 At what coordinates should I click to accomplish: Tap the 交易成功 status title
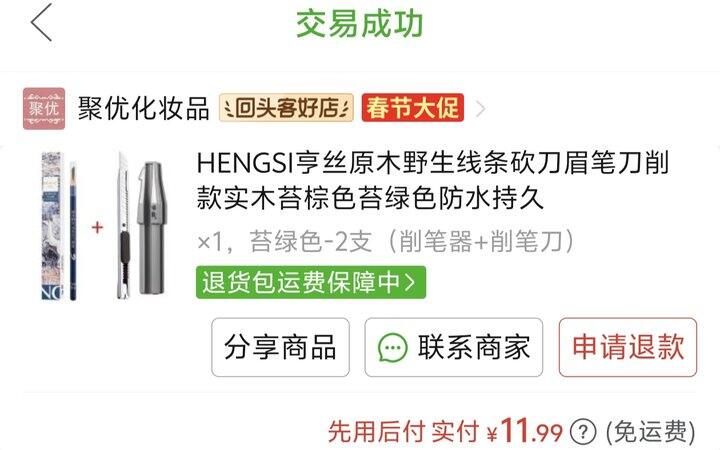pyautogui.click(x=360, y=23)
